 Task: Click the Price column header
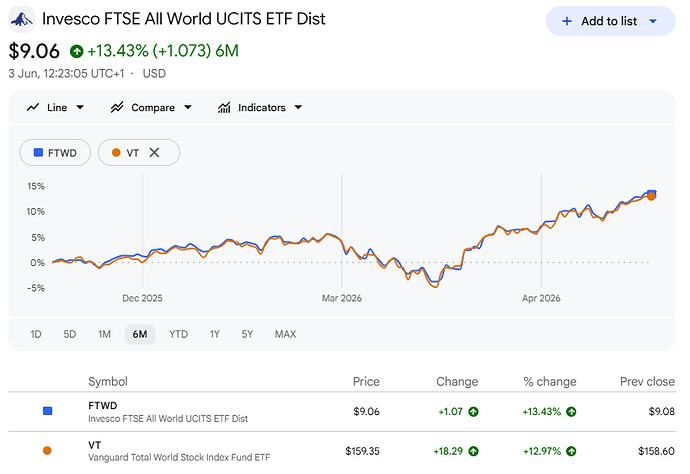tap(366, 382)
